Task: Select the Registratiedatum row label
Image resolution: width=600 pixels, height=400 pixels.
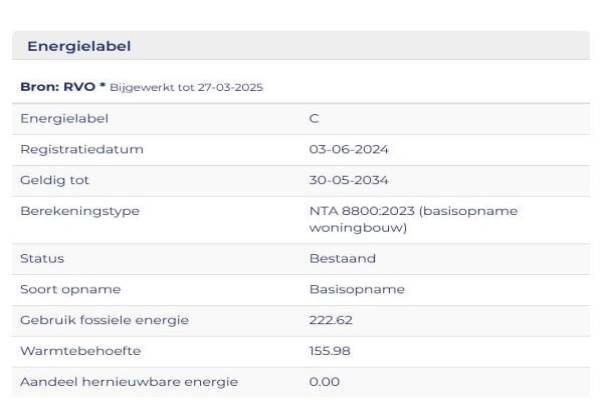Action: (82, 150)
